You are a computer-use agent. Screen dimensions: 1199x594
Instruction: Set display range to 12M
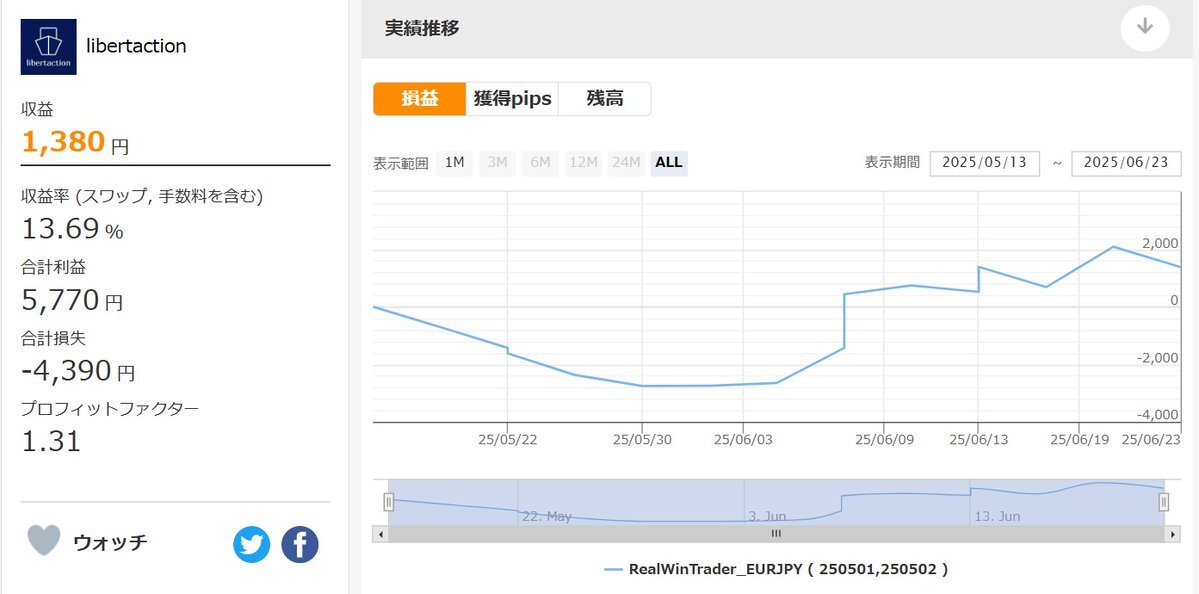pyautogui.click(x=583, y=163)
